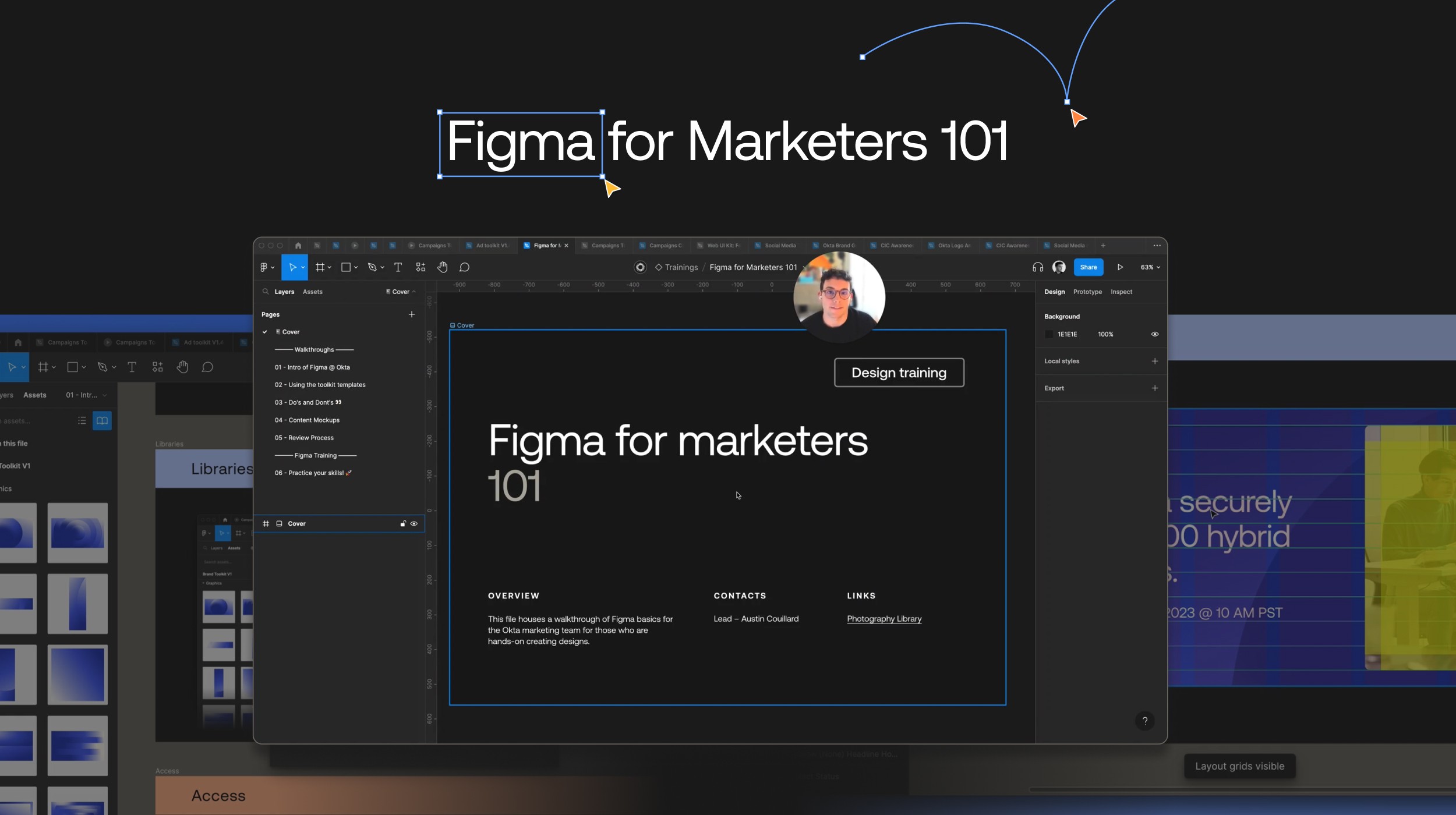Toggle lock on the Cover layer
1456x815 pixels.
point(403,523)
